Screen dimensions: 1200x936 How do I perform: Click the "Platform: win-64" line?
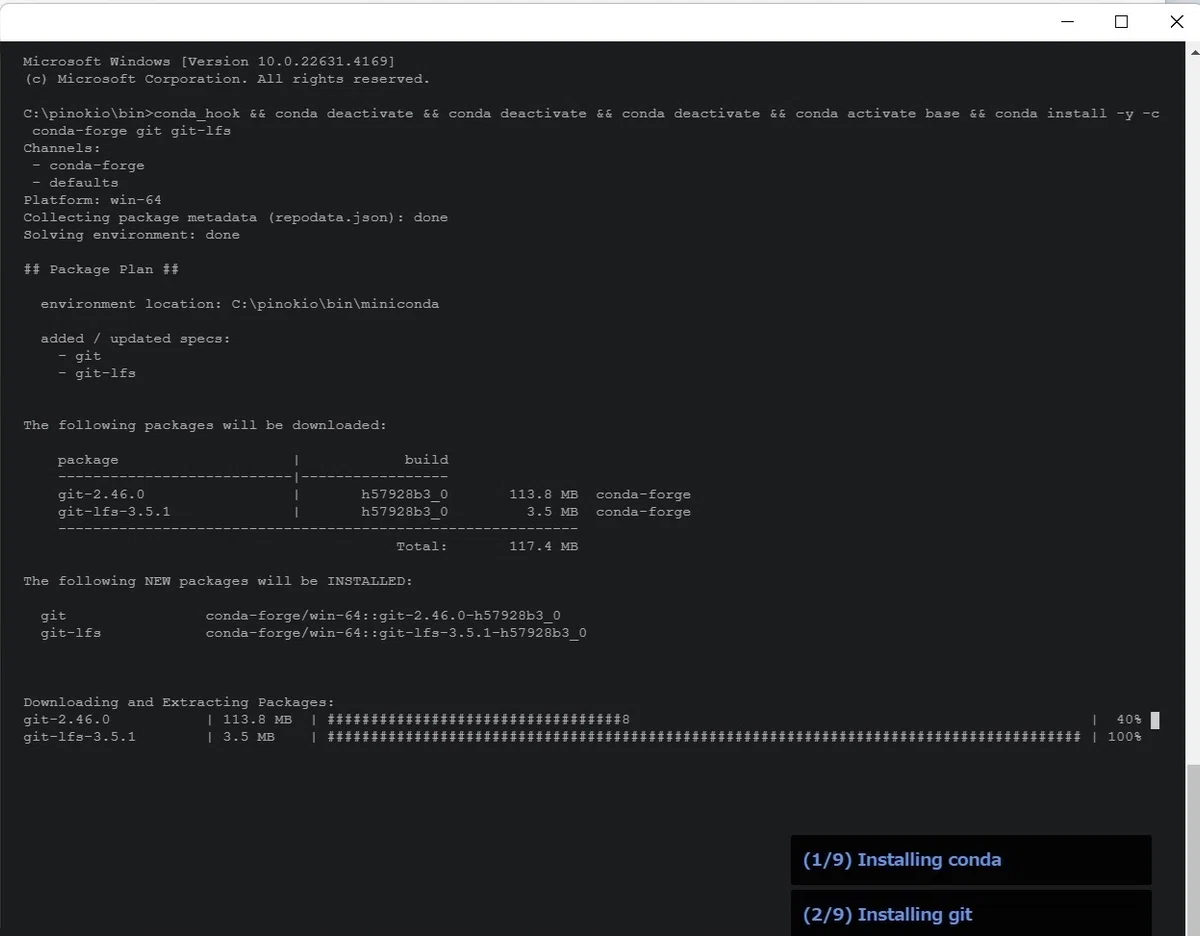(92, 200)
